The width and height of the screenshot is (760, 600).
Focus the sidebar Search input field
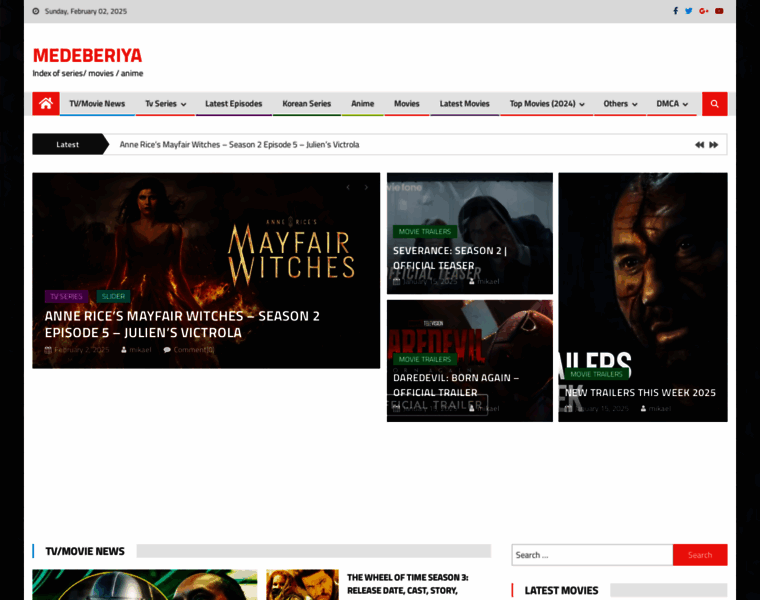coord(592,555)
